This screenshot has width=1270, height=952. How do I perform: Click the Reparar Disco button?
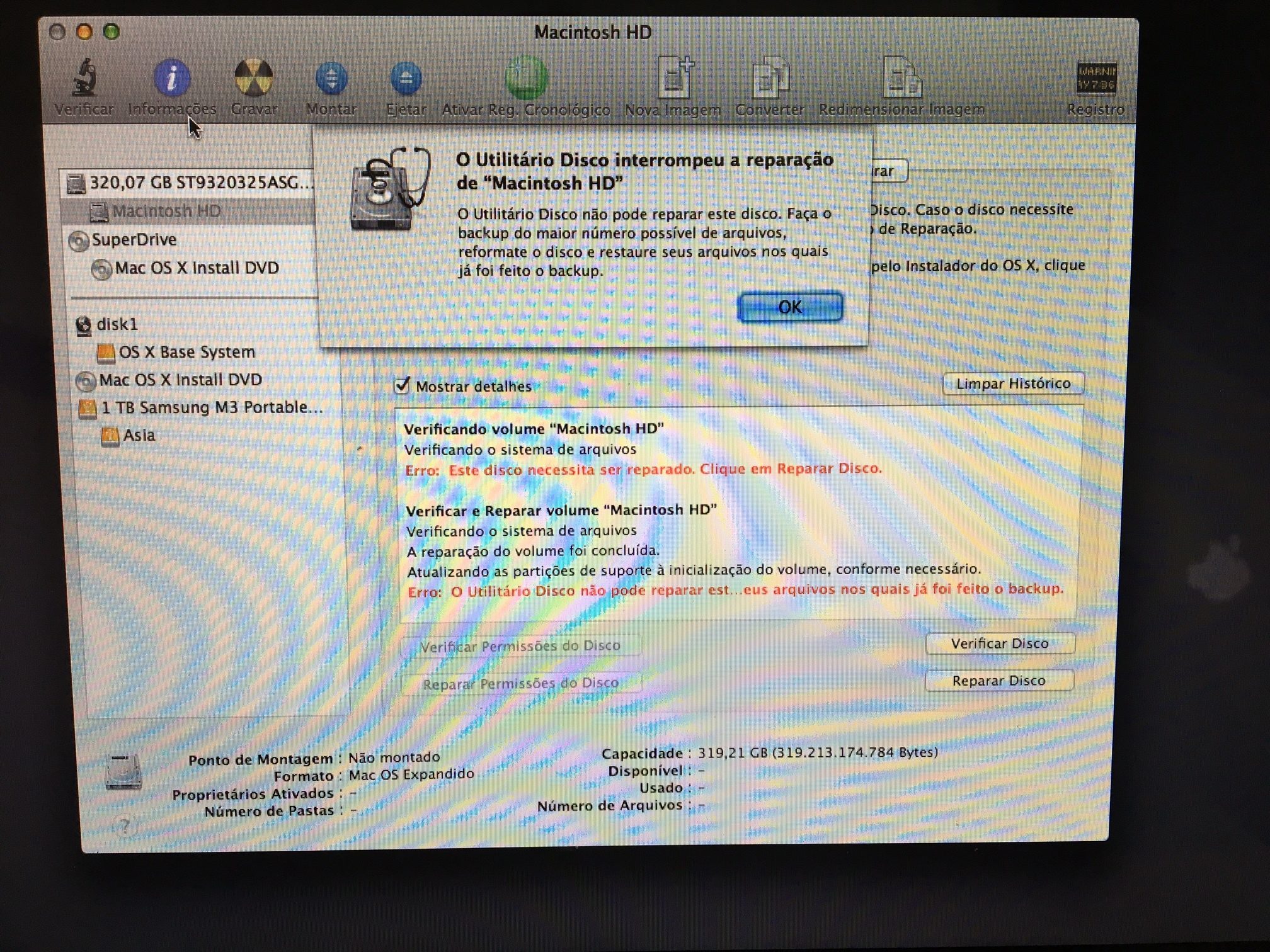pyautogui.click(x=999, y=681)
